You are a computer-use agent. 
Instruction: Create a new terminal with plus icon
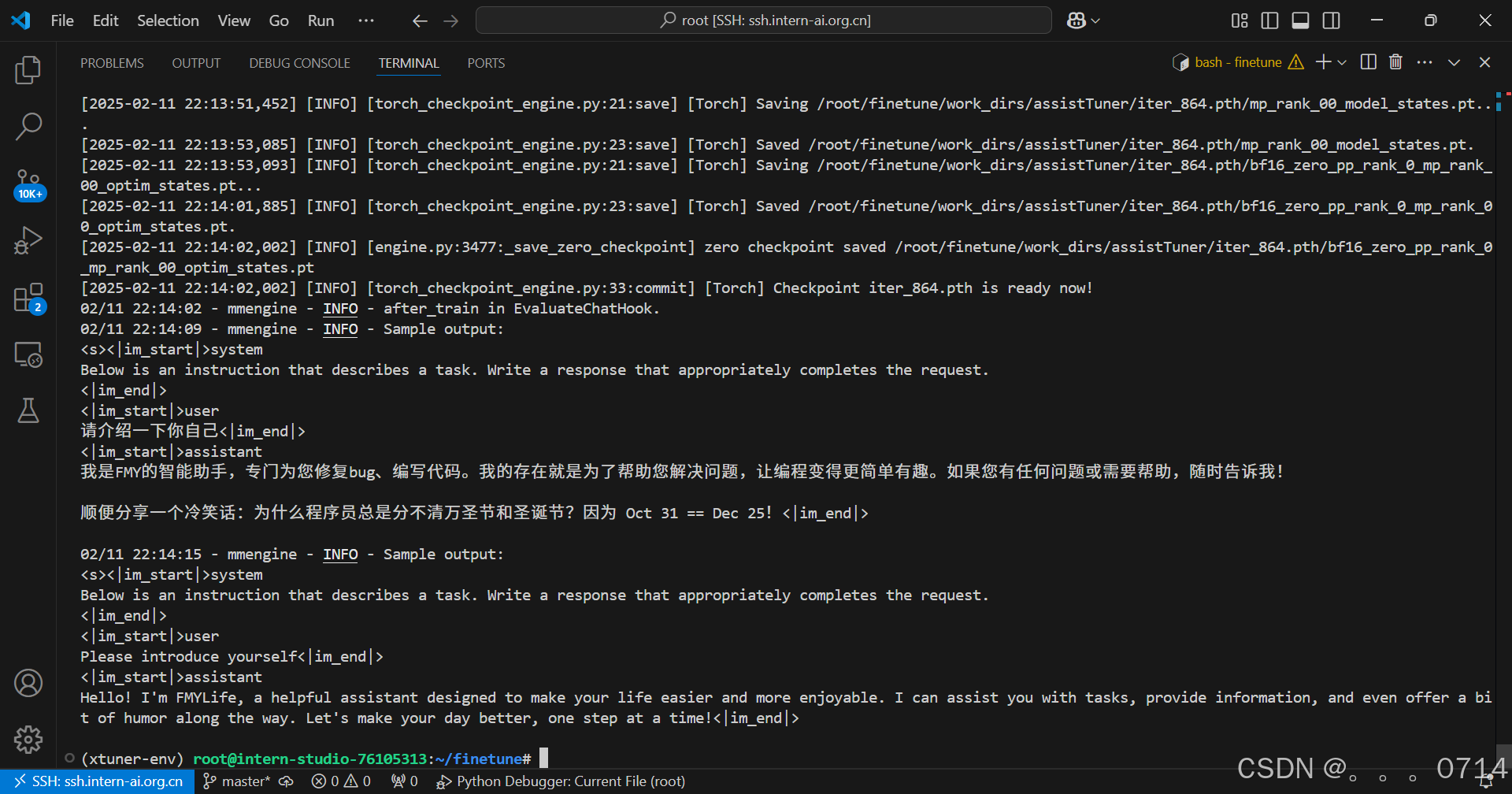[1323, 62]
